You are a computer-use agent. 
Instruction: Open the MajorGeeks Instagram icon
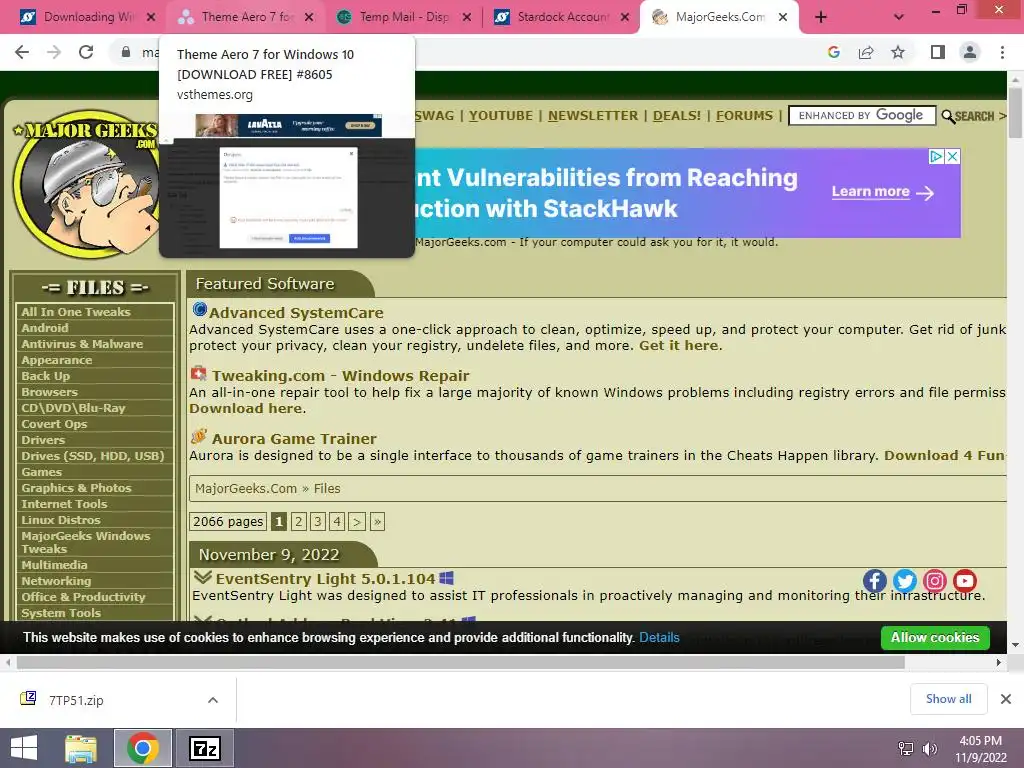point(935,581)
